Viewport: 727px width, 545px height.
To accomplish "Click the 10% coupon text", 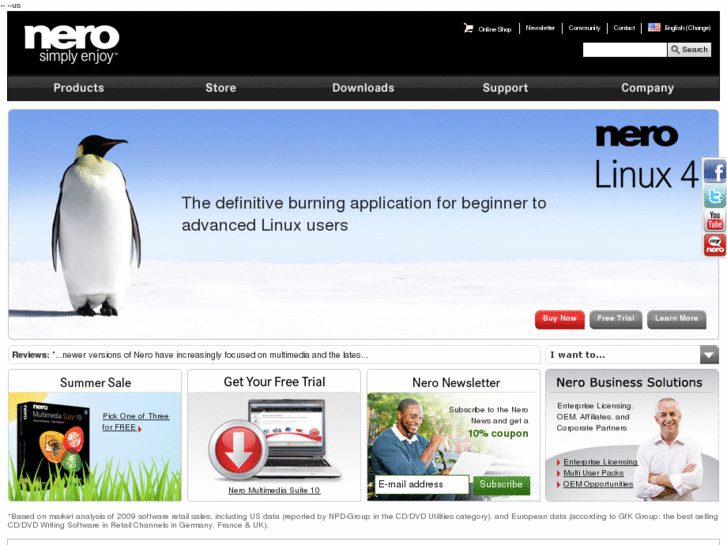I will pos(498,434).
